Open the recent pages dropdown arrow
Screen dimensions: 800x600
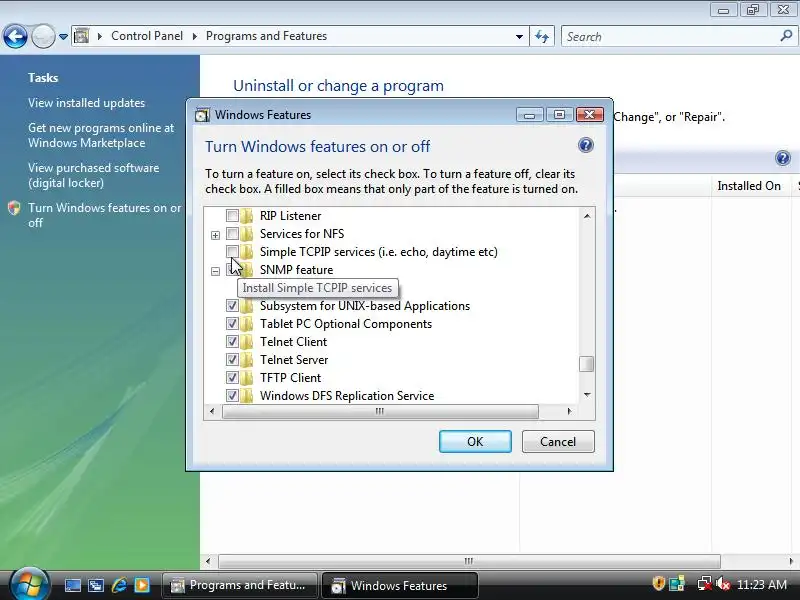[x=63, y=37]
